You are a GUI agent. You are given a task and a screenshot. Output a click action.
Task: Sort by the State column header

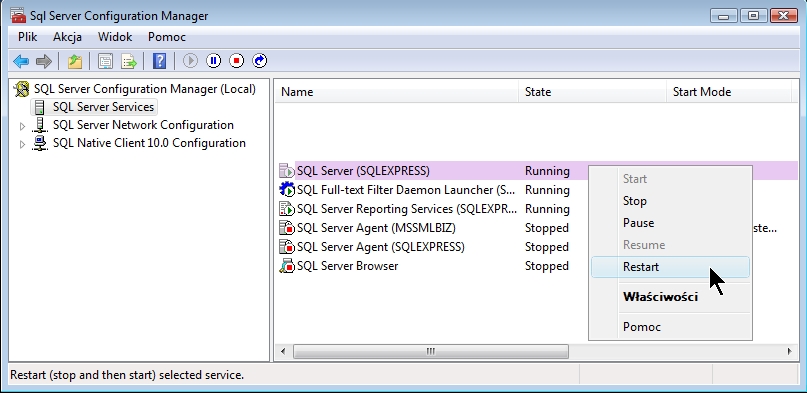[x=592, y=92]
